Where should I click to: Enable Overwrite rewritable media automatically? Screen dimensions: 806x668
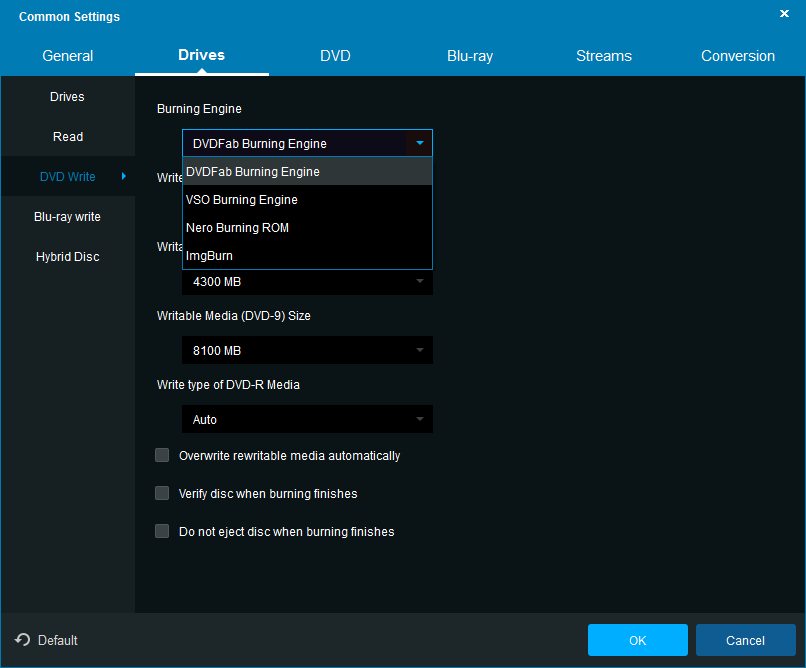point(162,455)
